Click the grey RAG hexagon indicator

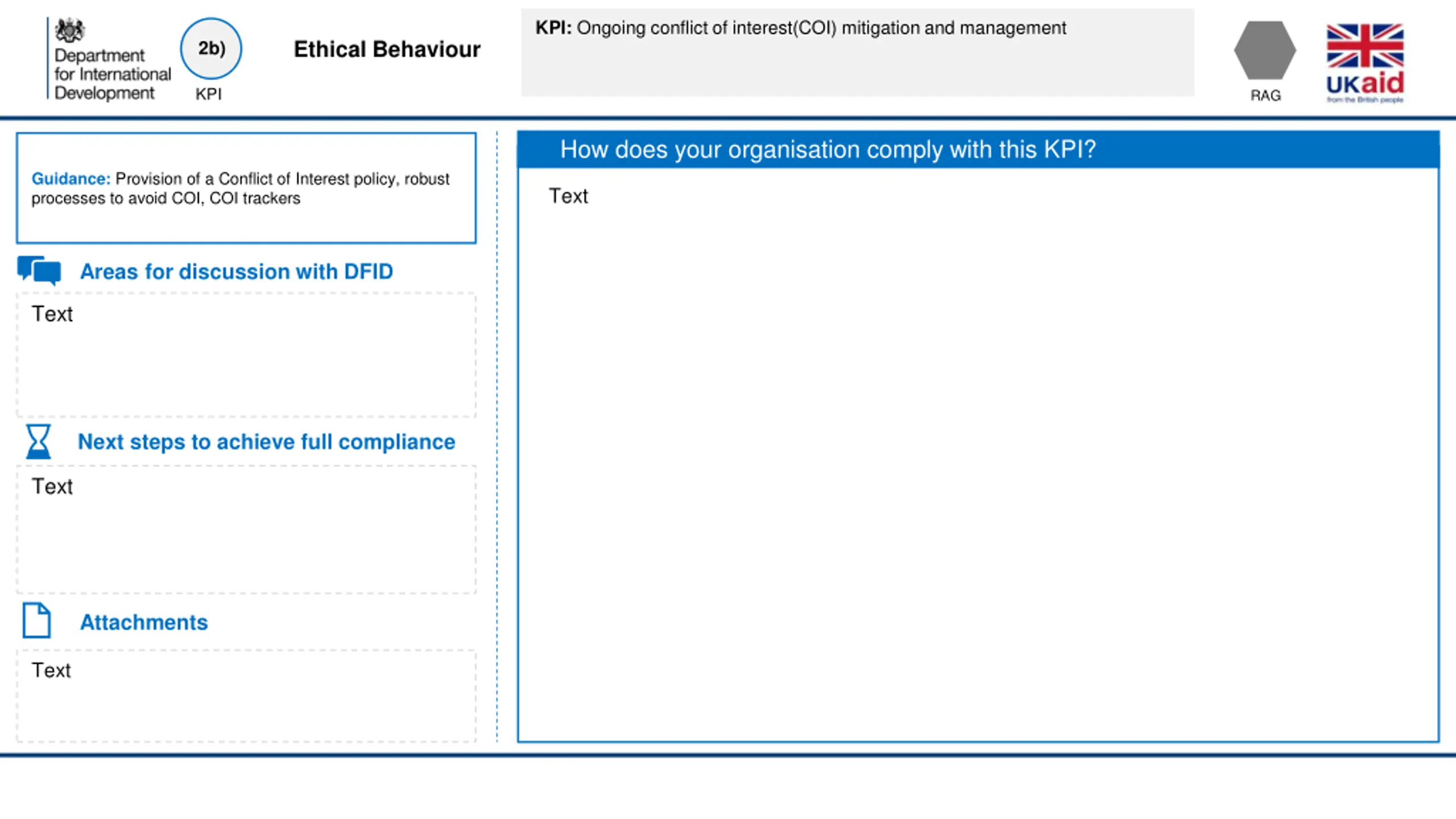(1265, 50)
